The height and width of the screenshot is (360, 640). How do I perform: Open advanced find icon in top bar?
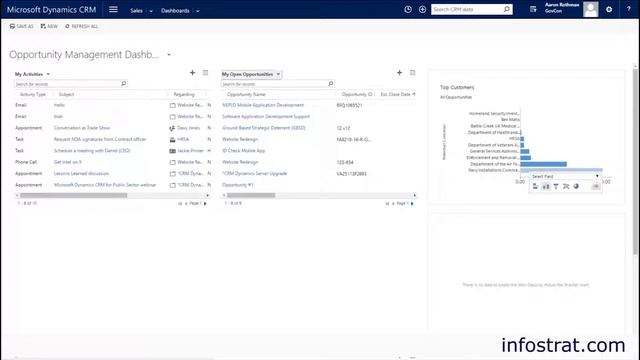533,9
